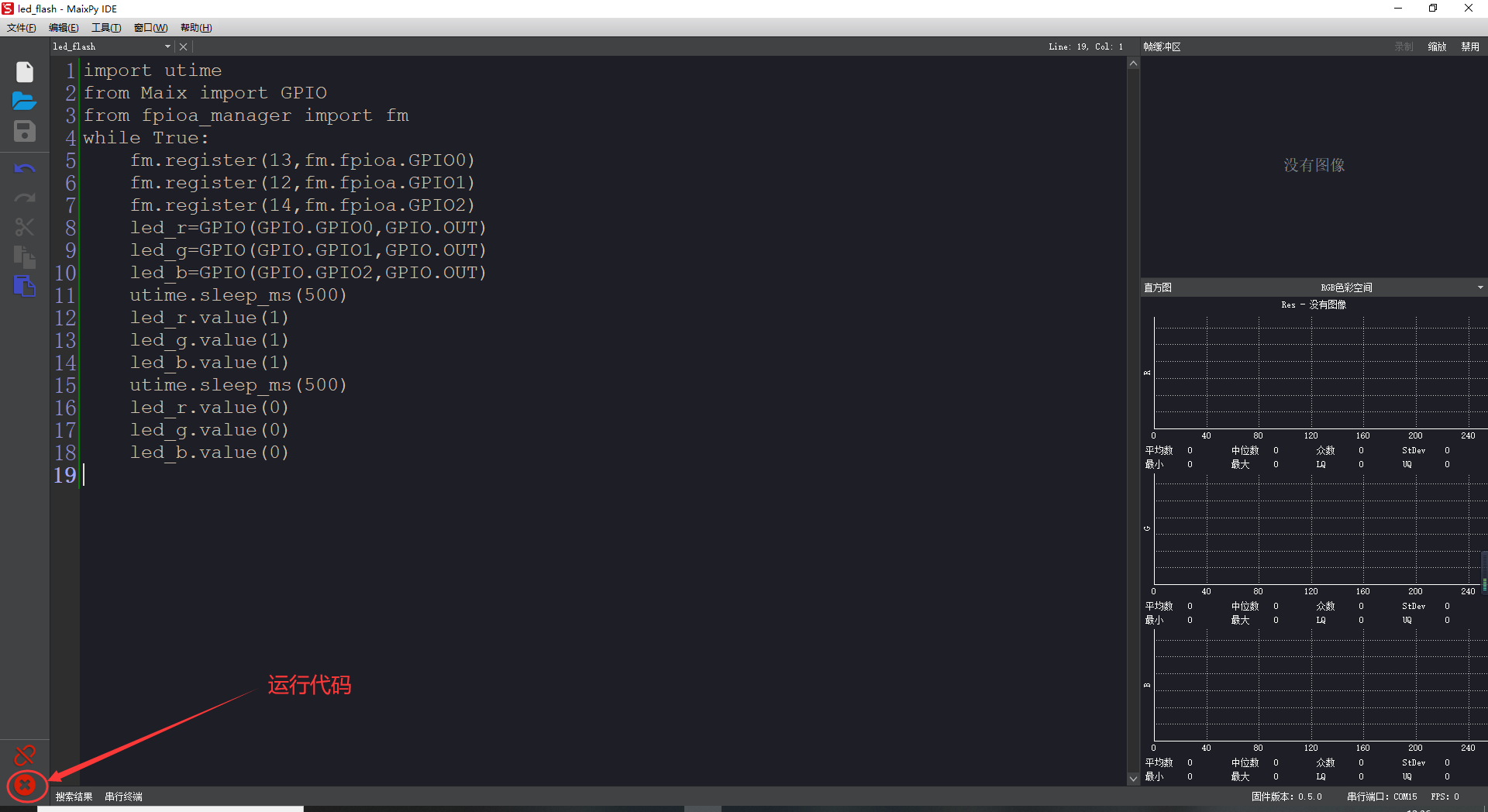Image resolution: width=1488 pixels, height=812 pixels.
Task: Click the 'while True:' line
Action: point(146,138)
